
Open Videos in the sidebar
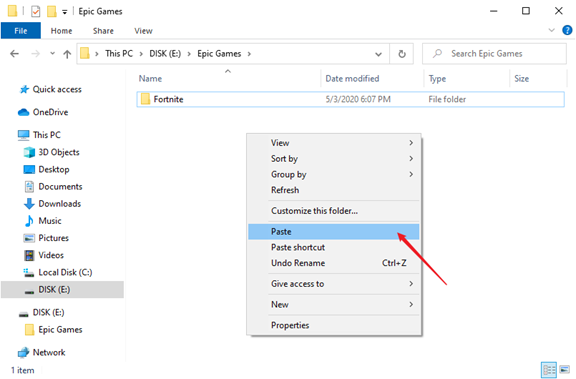pyautogui.click(x=44, y=255)
